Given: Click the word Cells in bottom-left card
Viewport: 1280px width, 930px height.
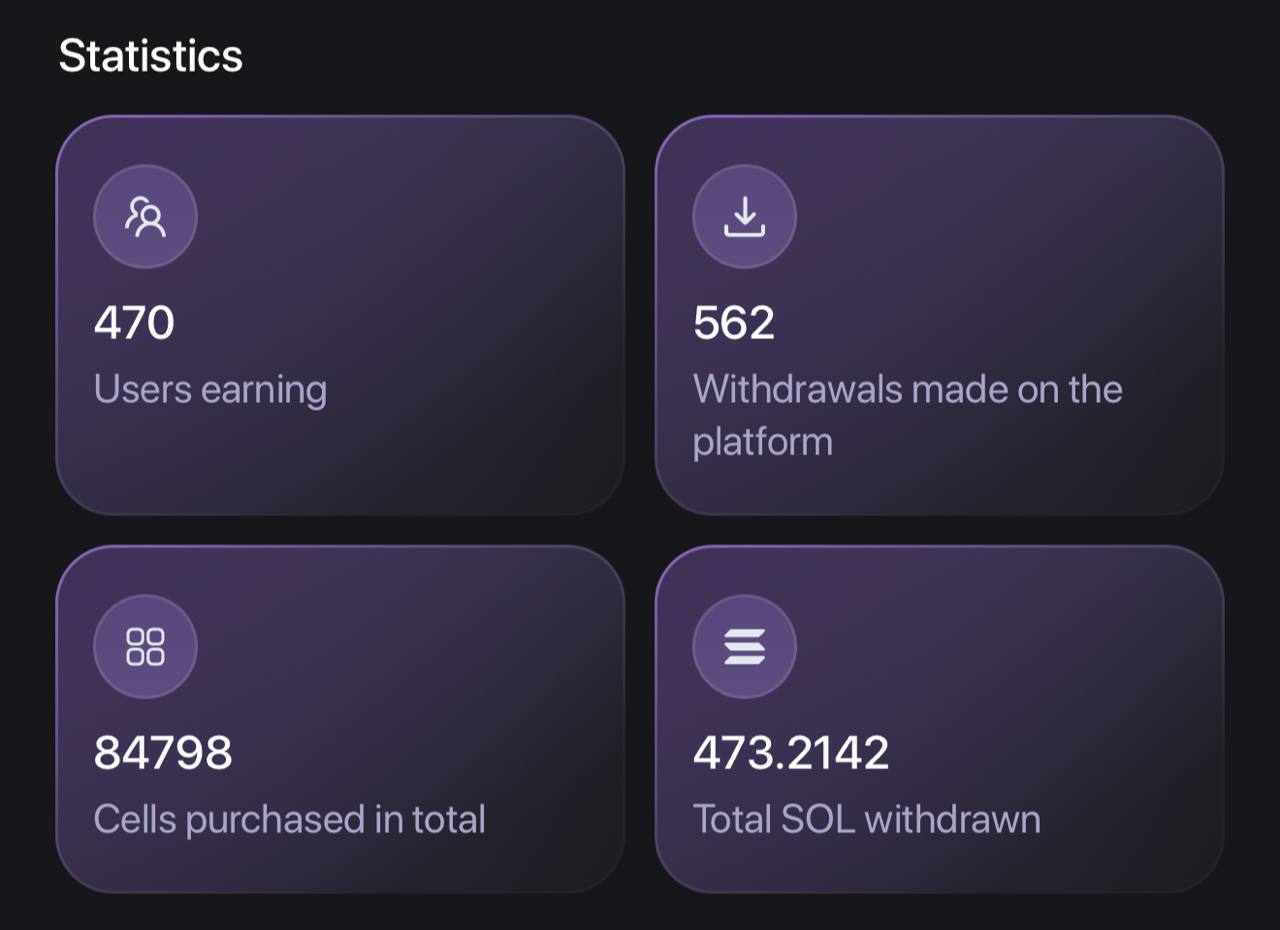Looking at the screenshot, I should 135,819.
